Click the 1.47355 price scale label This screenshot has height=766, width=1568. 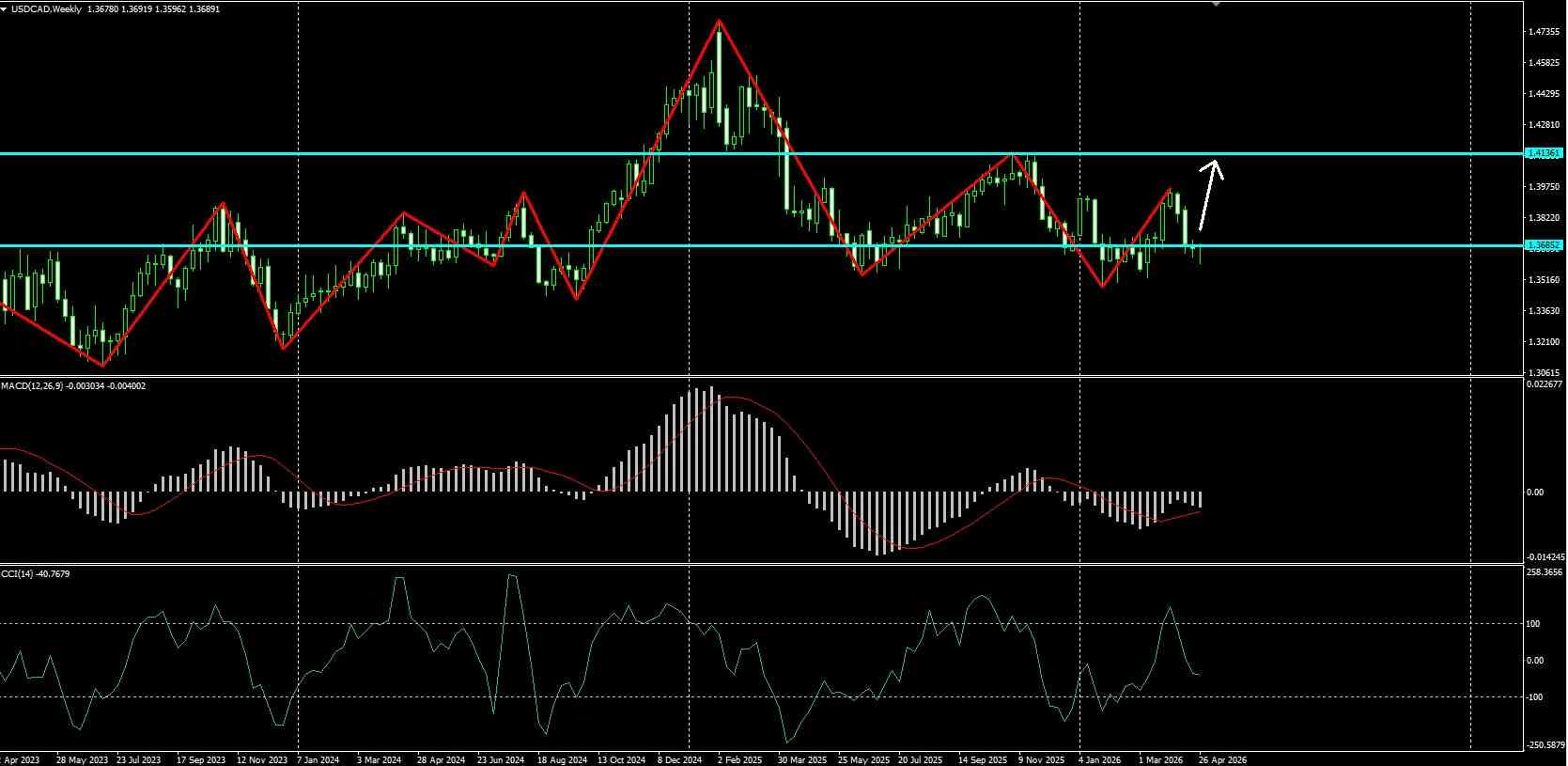coord(1544,32)
